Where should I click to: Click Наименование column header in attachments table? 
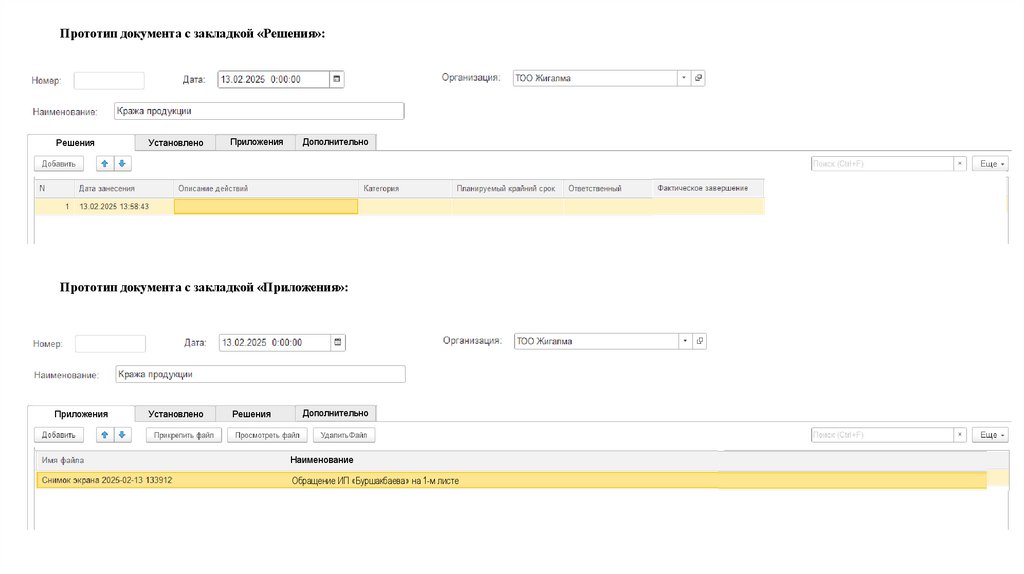[322, 460]
